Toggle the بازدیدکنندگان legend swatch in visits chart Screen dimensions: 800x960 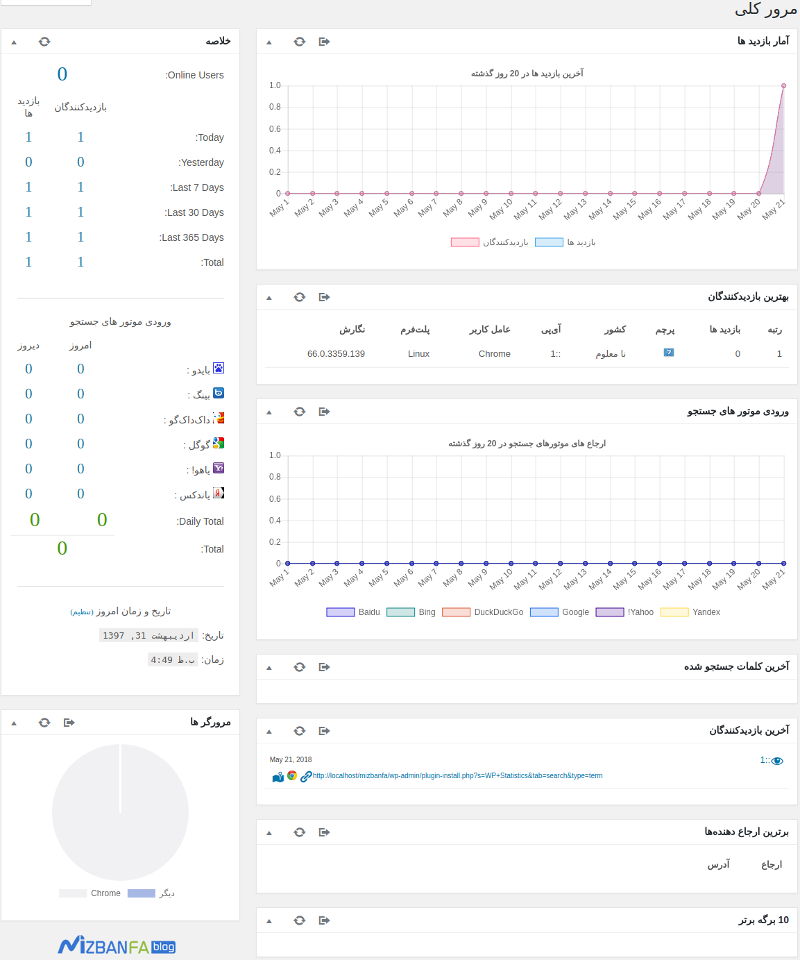[x=465, y=242]
